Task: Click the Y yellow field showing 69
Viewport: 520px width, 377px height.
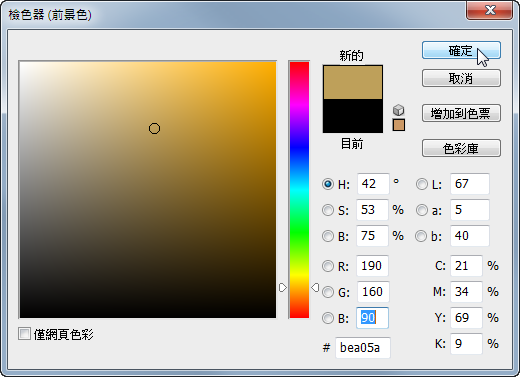Action: [x=466, y=318]
